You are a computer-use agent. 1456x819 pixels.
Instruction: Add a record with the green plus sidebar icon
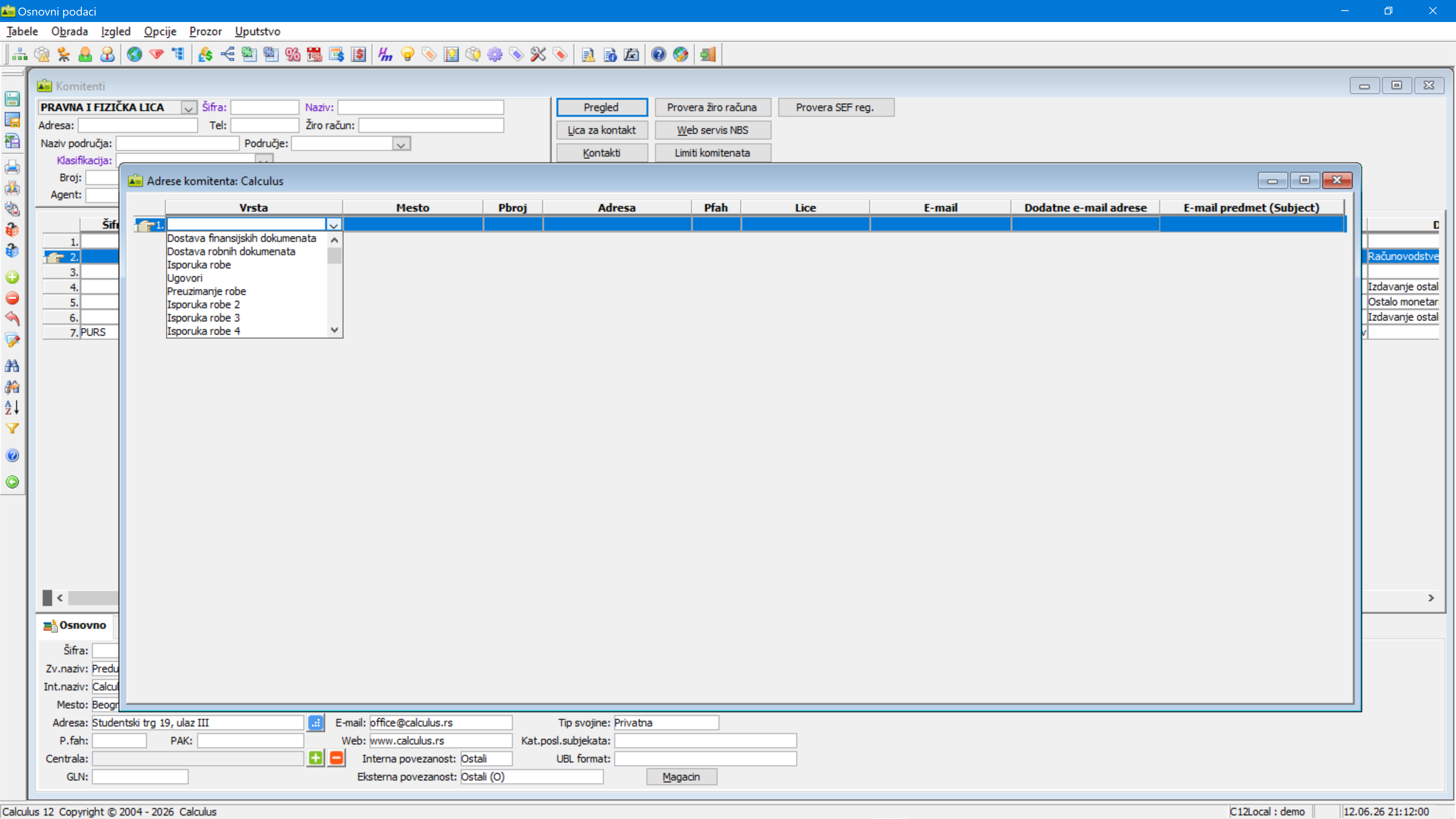(13, 277)
